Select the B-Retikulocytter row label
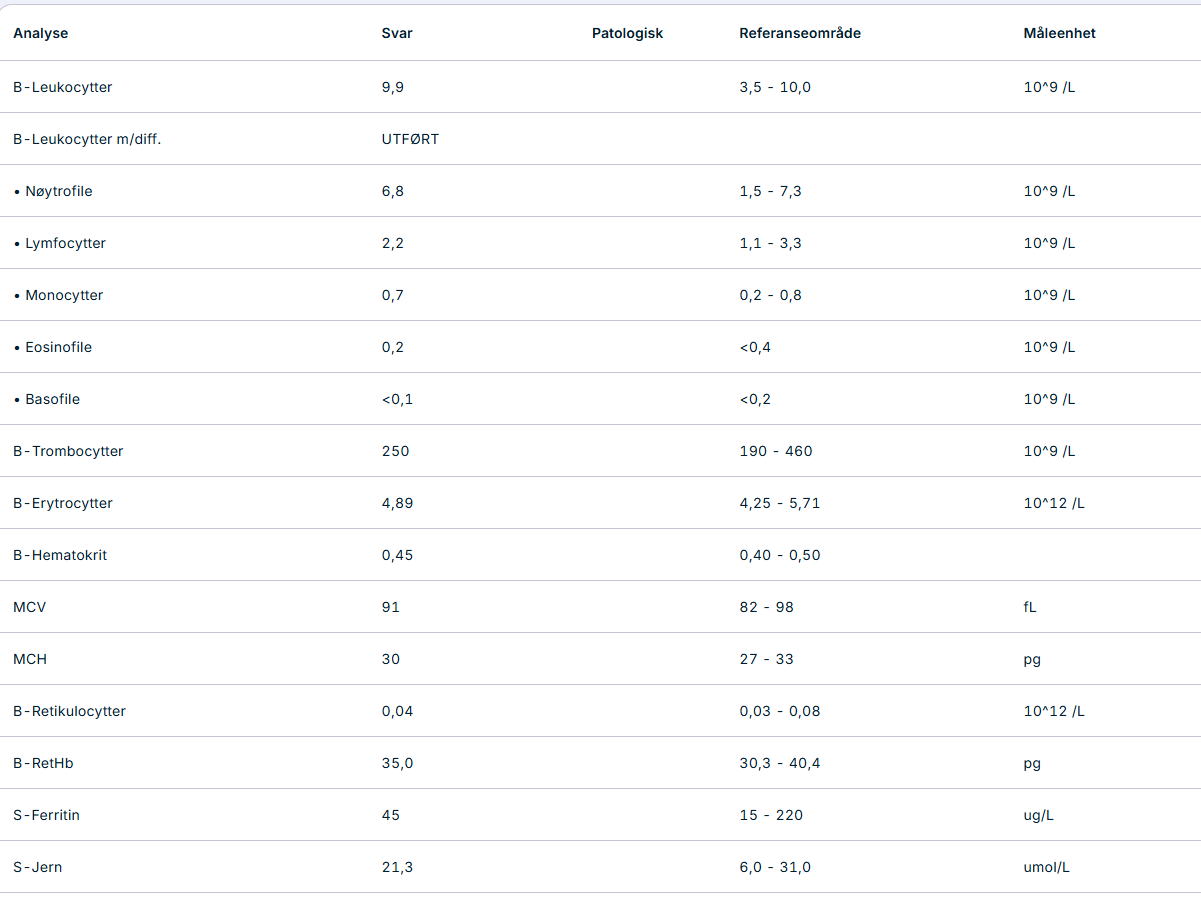This screenshot has width=1201, height=897. point(69,711)
